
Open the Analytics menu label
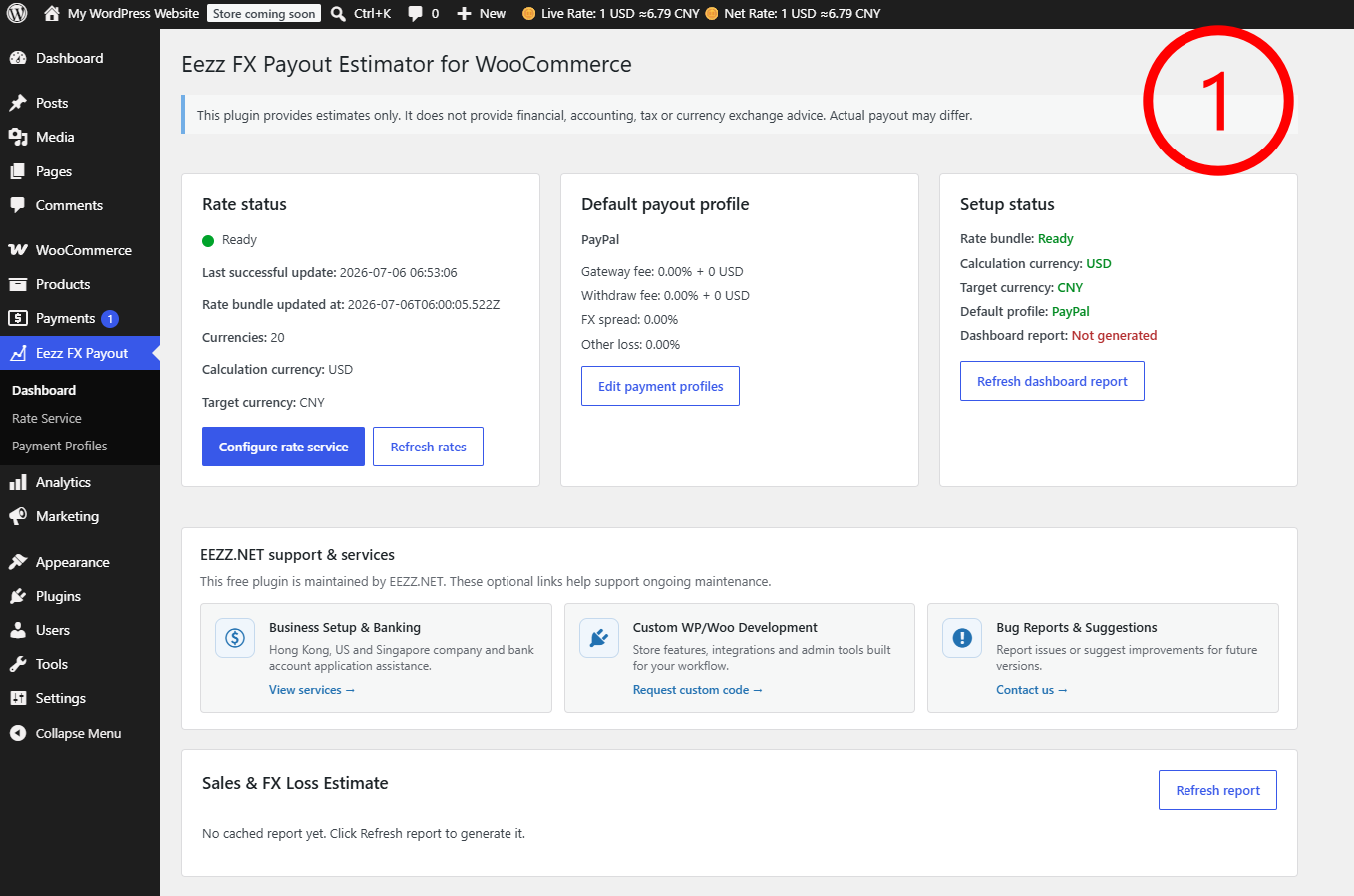[63, 482]
